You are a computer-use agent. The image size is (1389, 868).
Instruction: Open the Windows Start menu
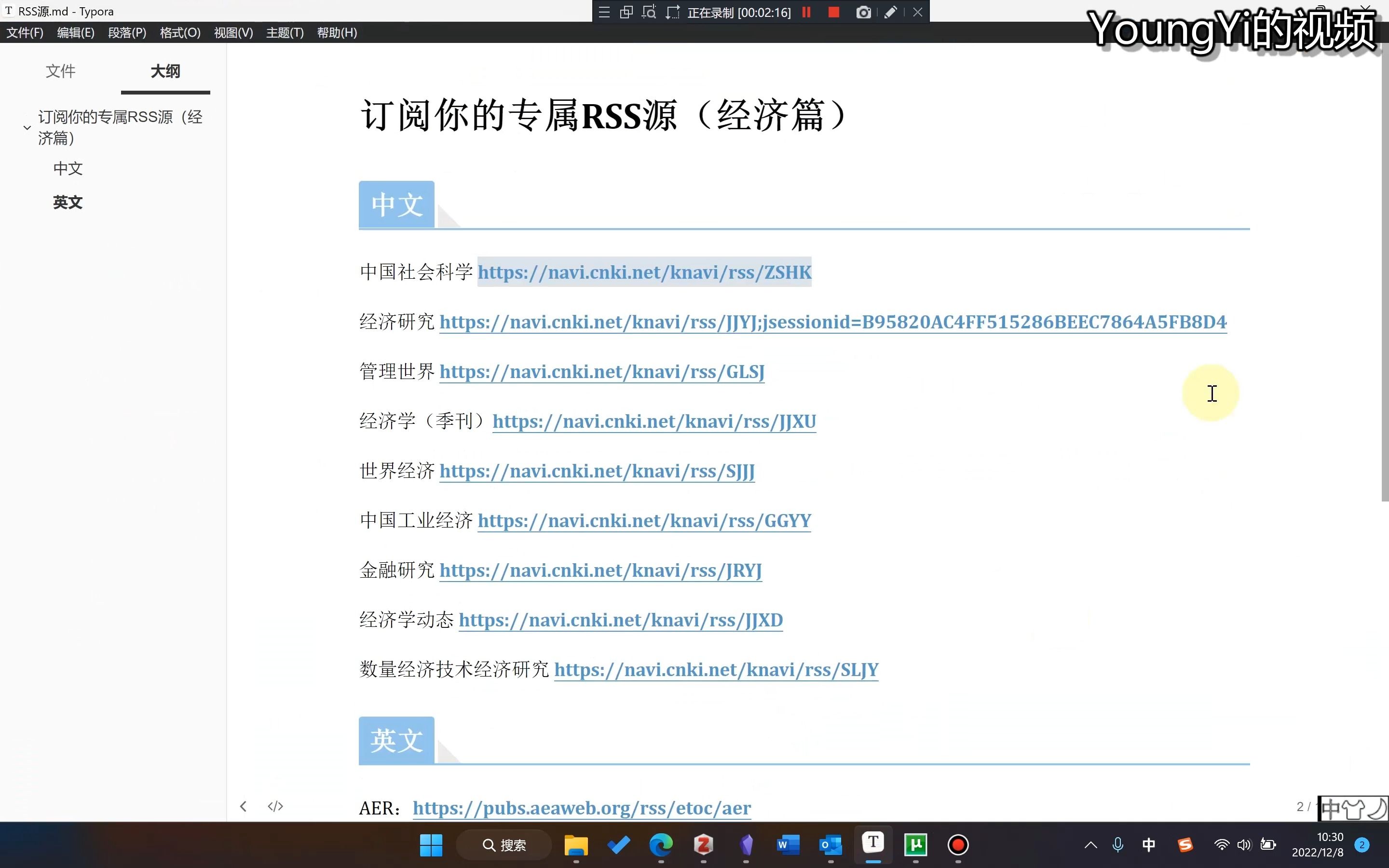click(x=431, y=845)
